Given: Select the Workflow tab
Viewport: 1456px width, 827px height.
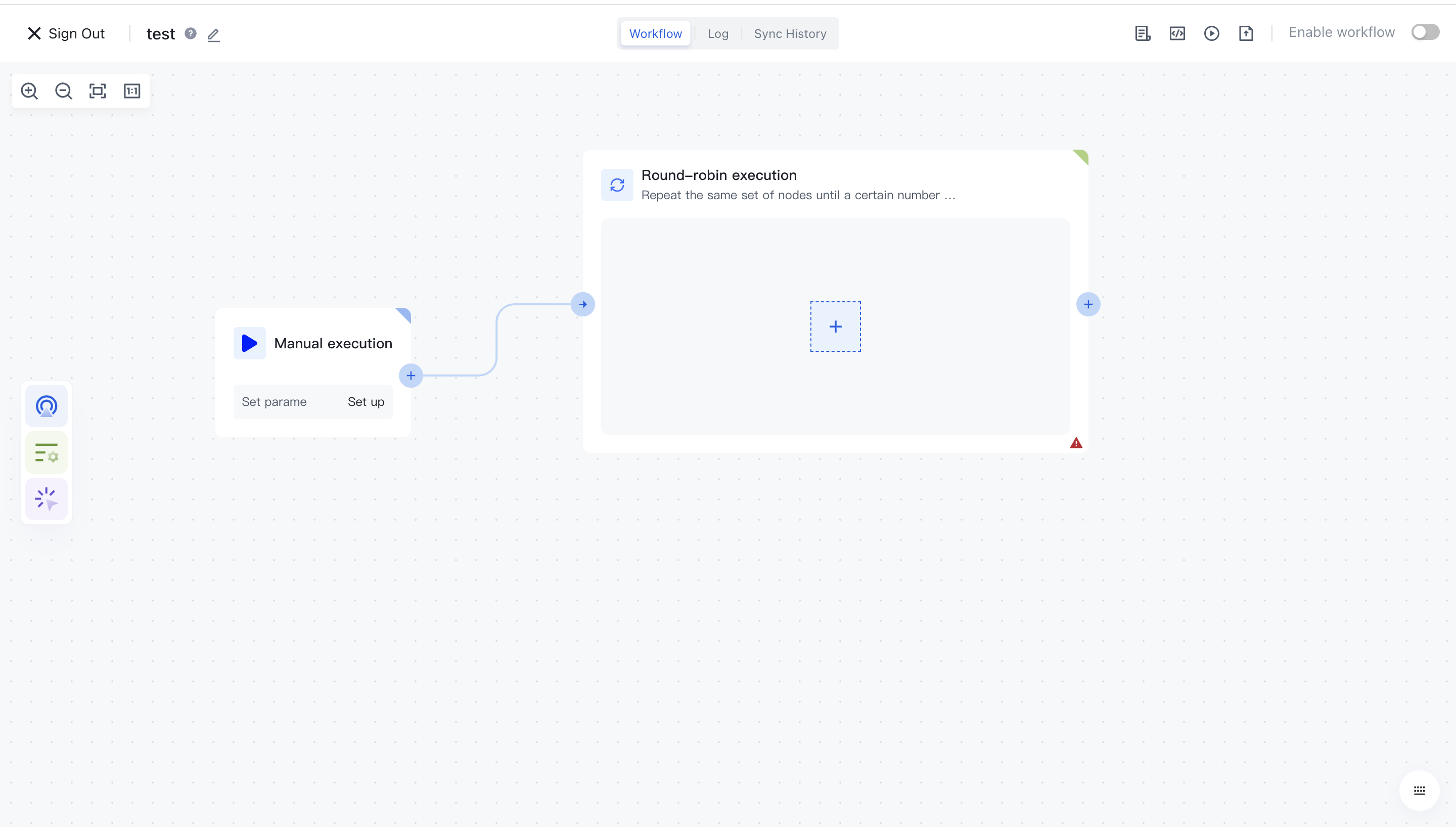Looking at the screenshot, I should [655, 33].
